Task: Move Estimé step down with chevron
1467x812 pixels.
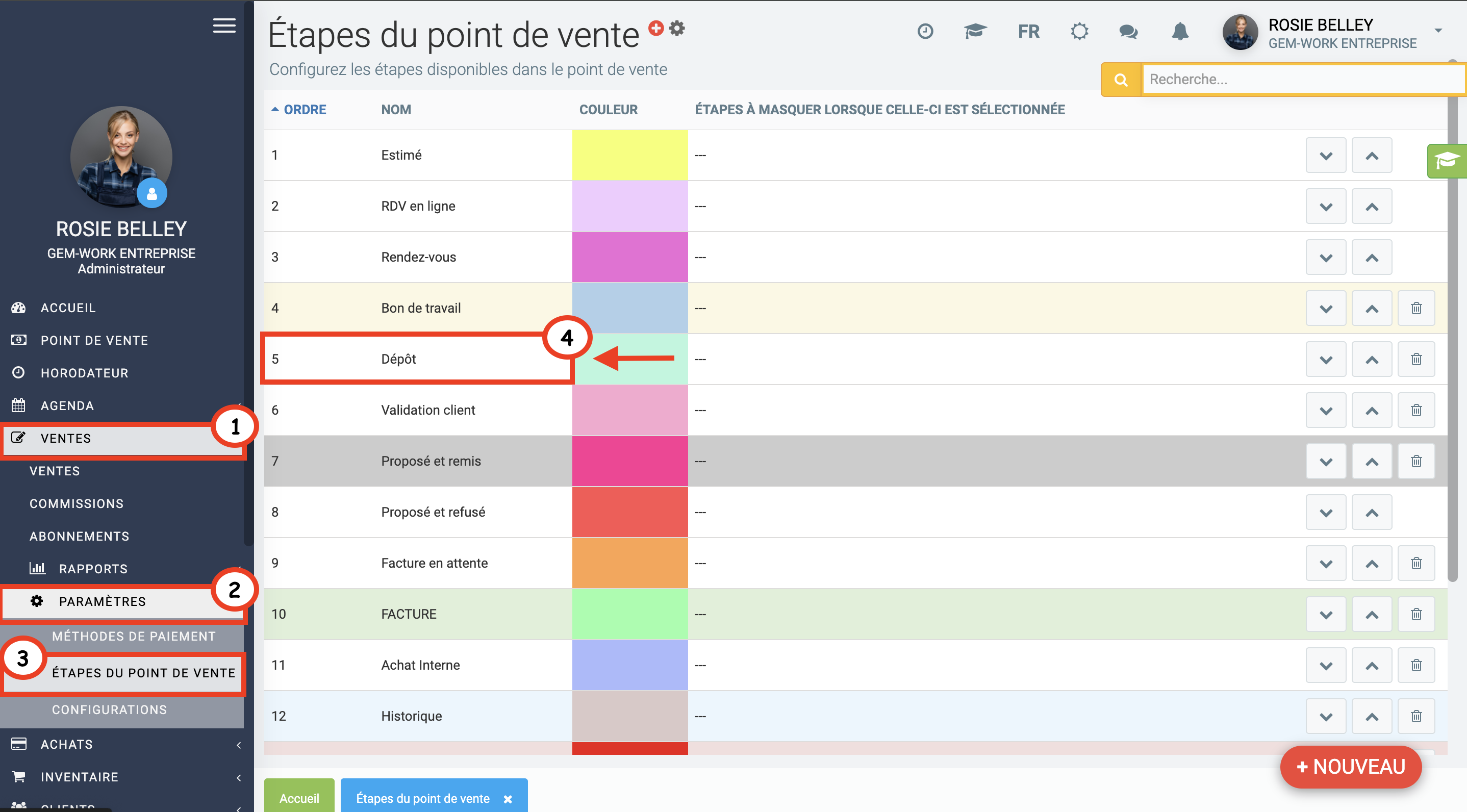Action: tap(1325, 156)
